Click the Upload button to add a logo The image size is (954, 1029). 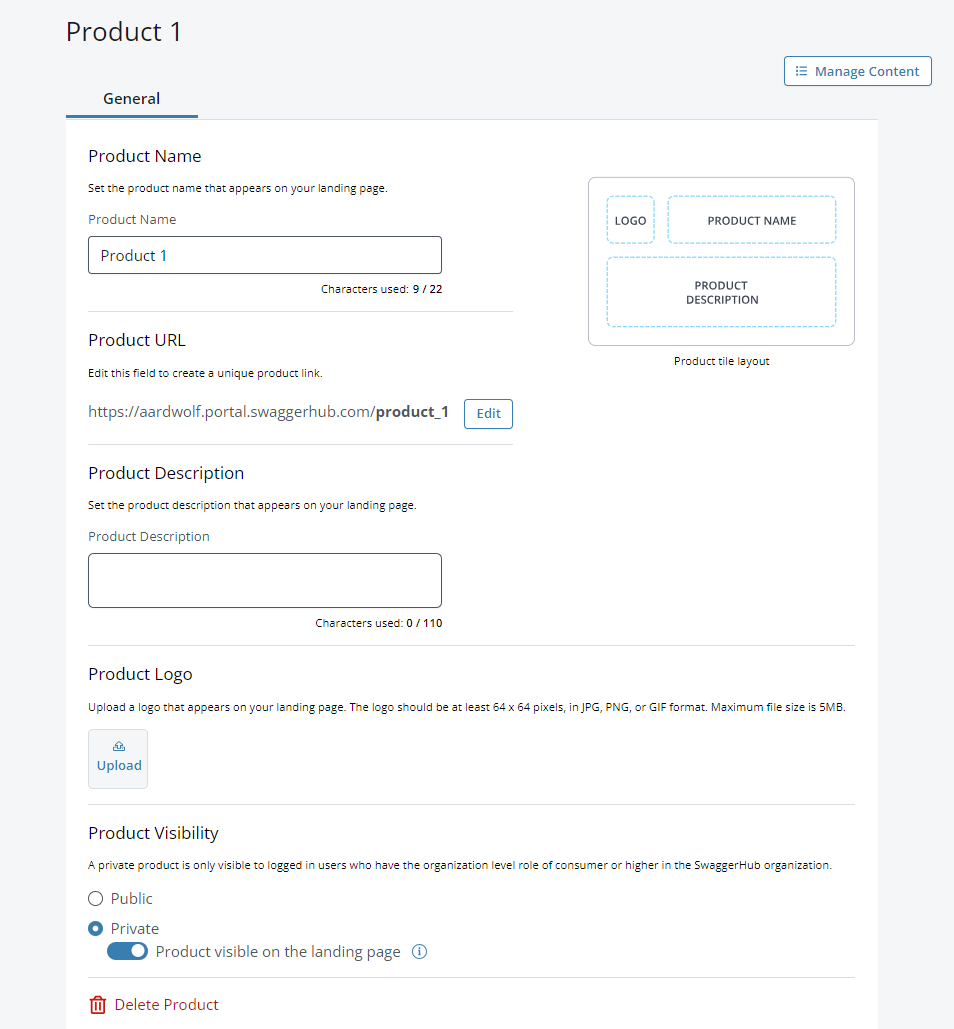click(x=118, y=758)
